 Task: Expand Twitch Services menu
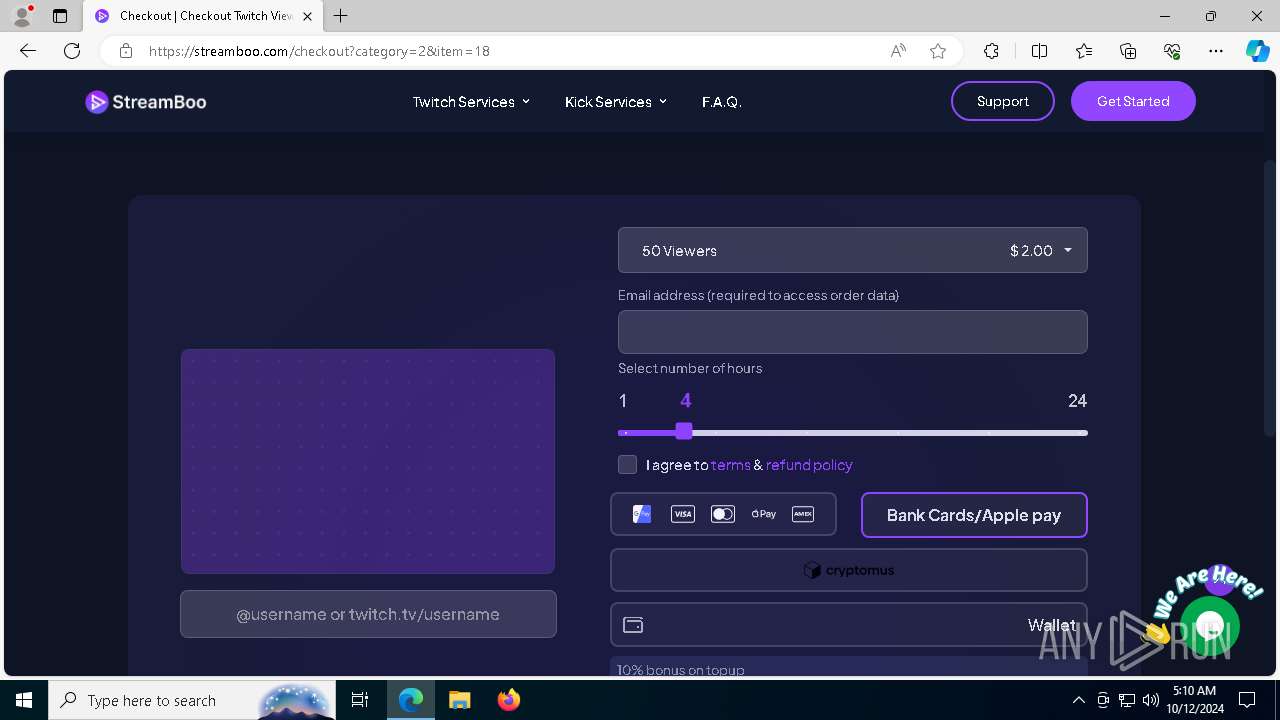pyautogui.click(x=471, y=102)
